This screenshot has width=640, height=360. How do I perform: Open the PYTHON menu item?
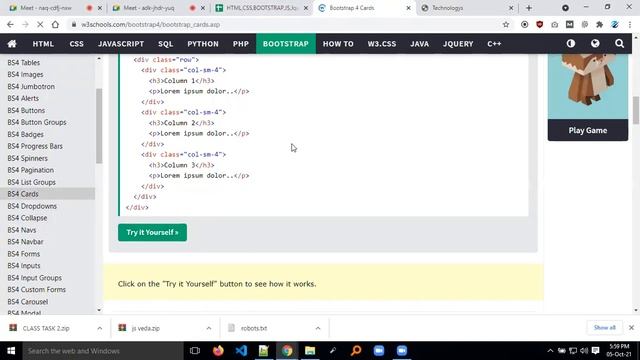coord(203,44)
